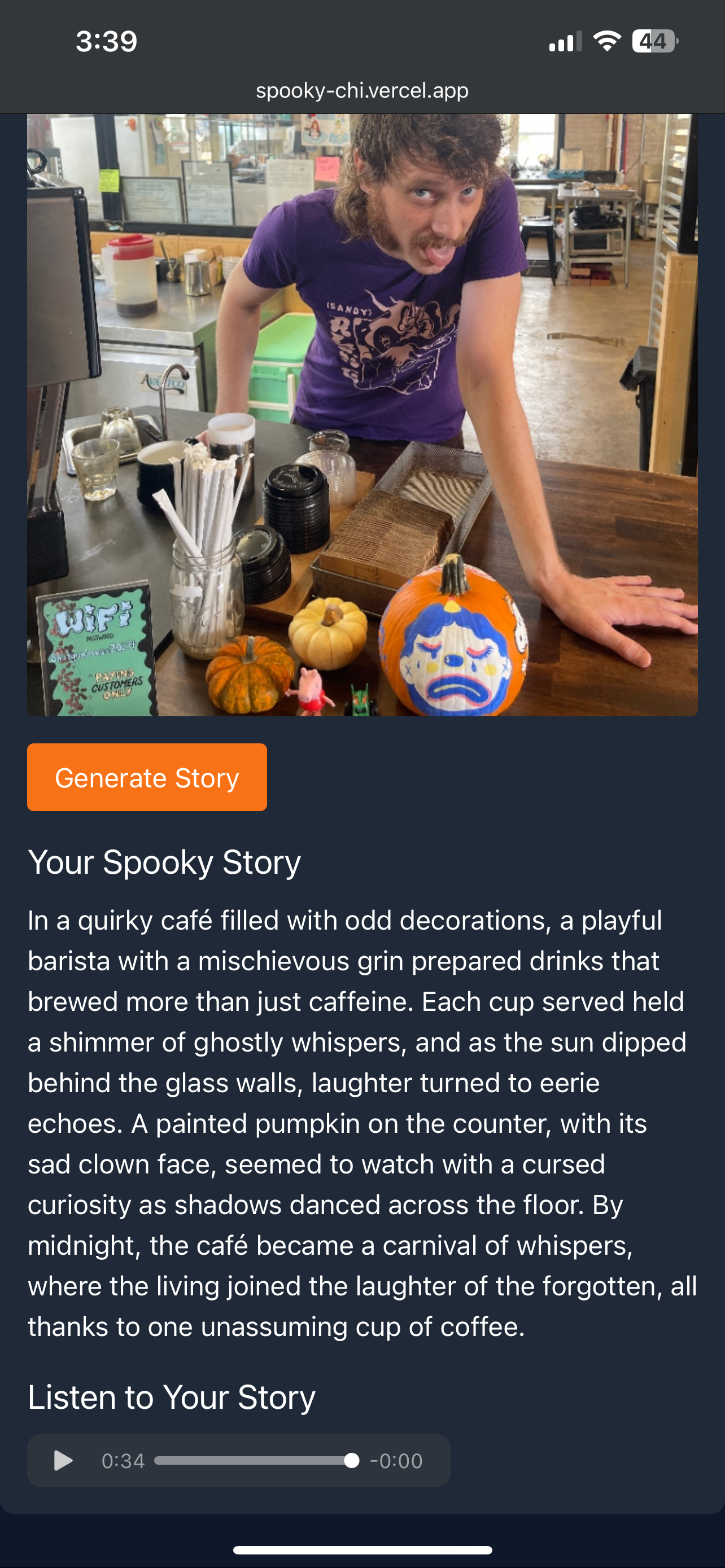Click the Your Spooky Story heading

pos(164,862)
